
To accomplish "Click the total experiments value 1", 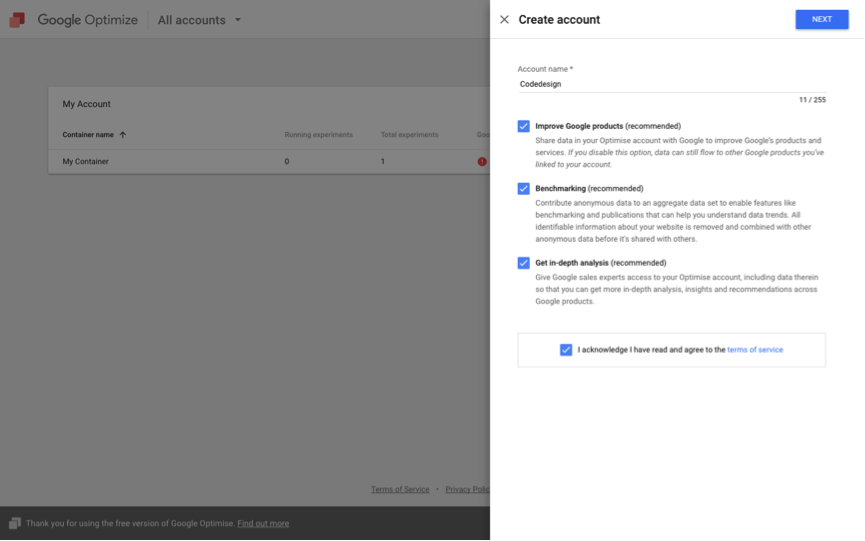I will [382, 162].
